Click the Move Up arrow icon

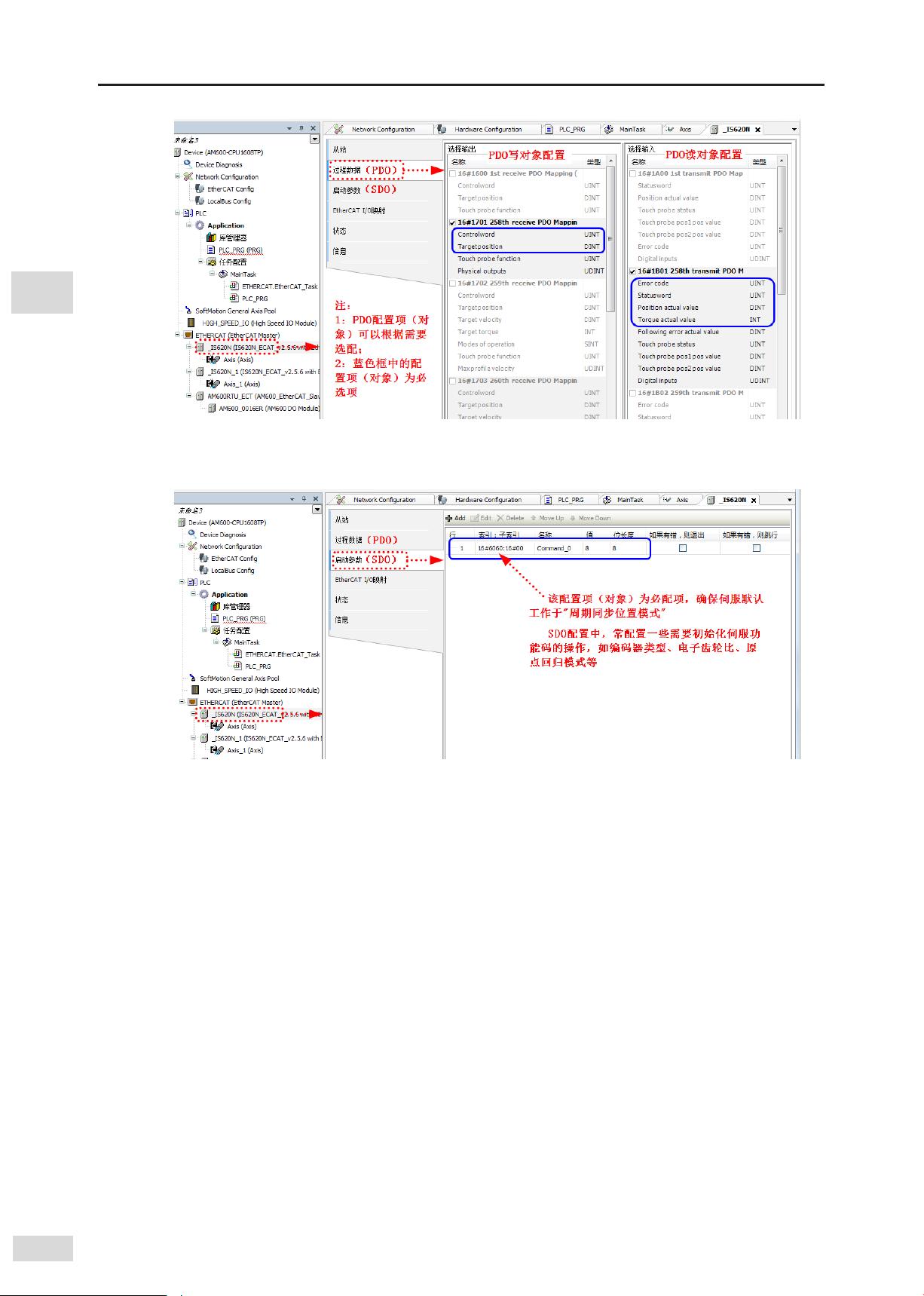point(533,519)
